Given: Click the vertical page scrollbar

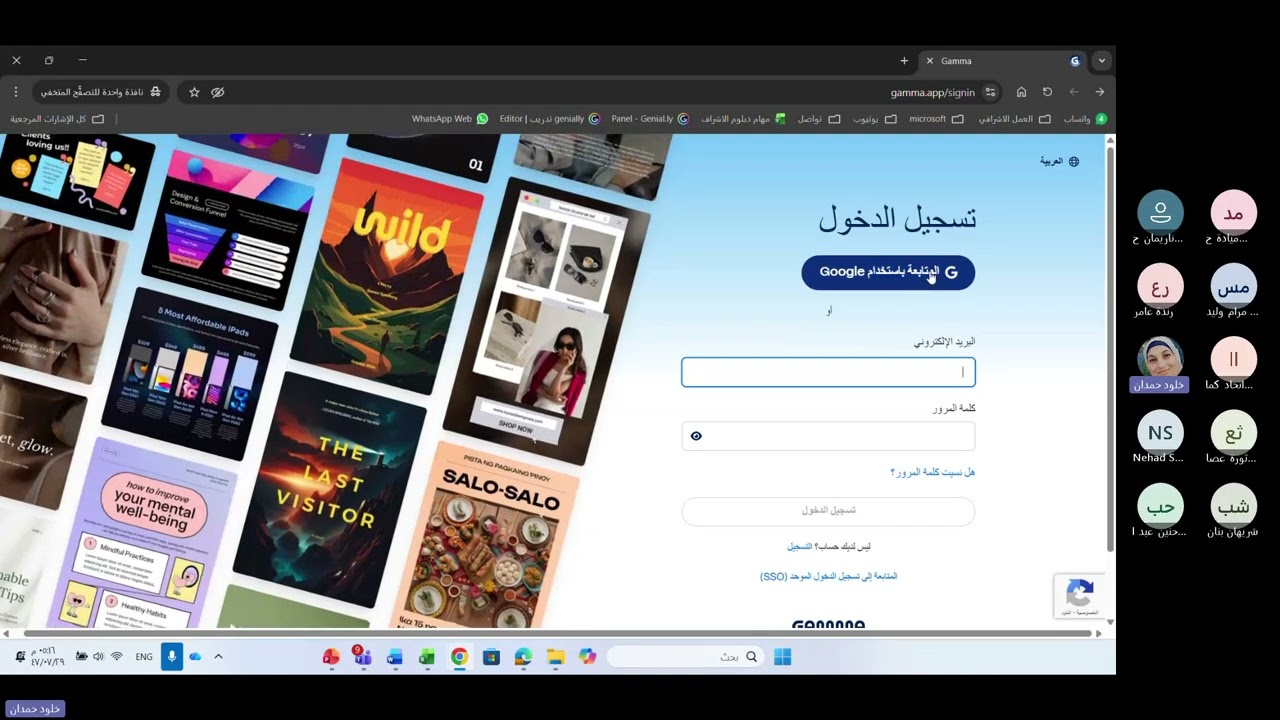Looking at the screenshot, I should pos(1110,348).
